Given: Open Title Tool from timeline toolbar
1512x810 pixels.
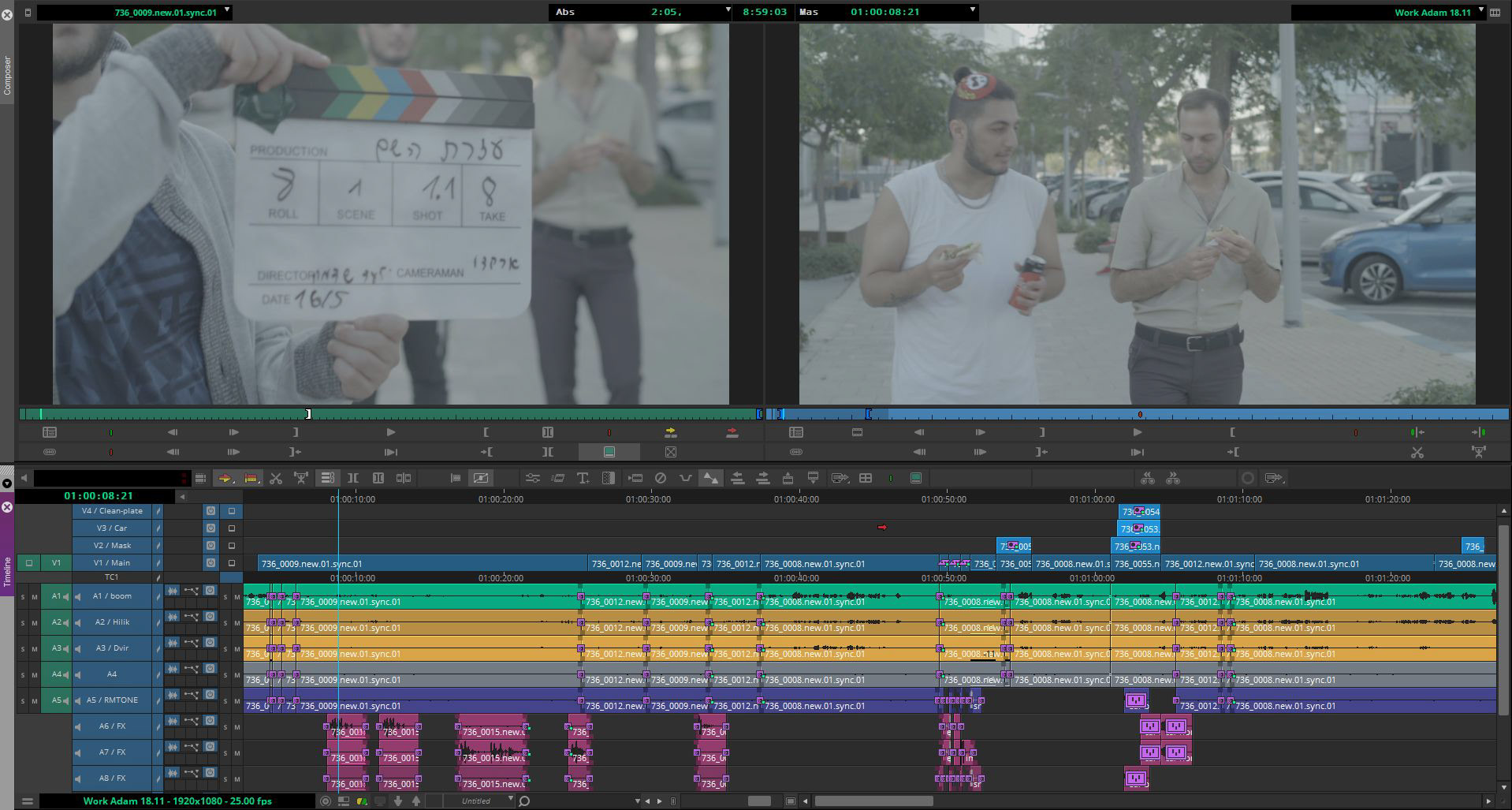Looking at the screenshot, I should coord(583,478).
